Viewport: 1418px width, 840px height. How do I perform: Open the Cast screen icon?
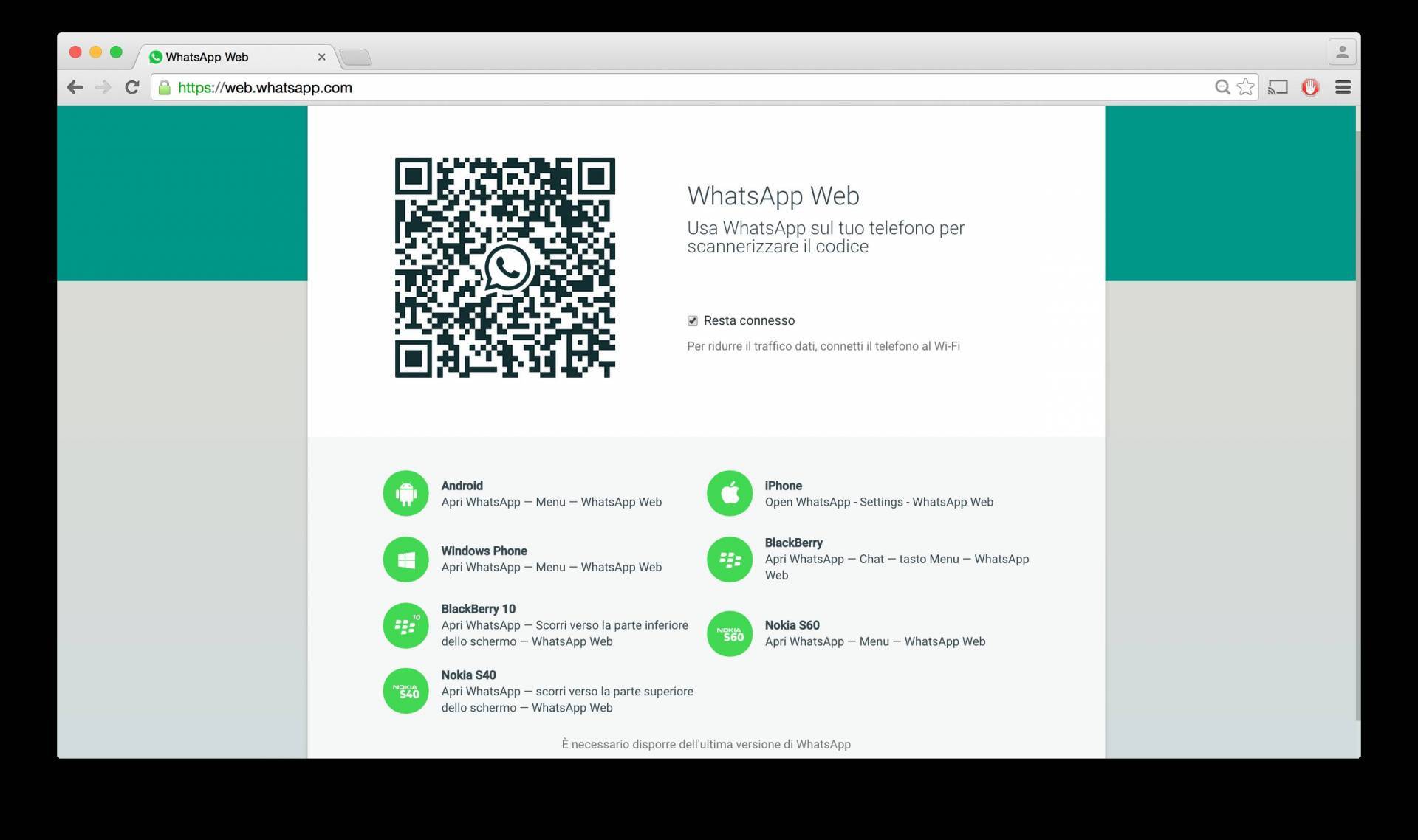pos(1278,87)
